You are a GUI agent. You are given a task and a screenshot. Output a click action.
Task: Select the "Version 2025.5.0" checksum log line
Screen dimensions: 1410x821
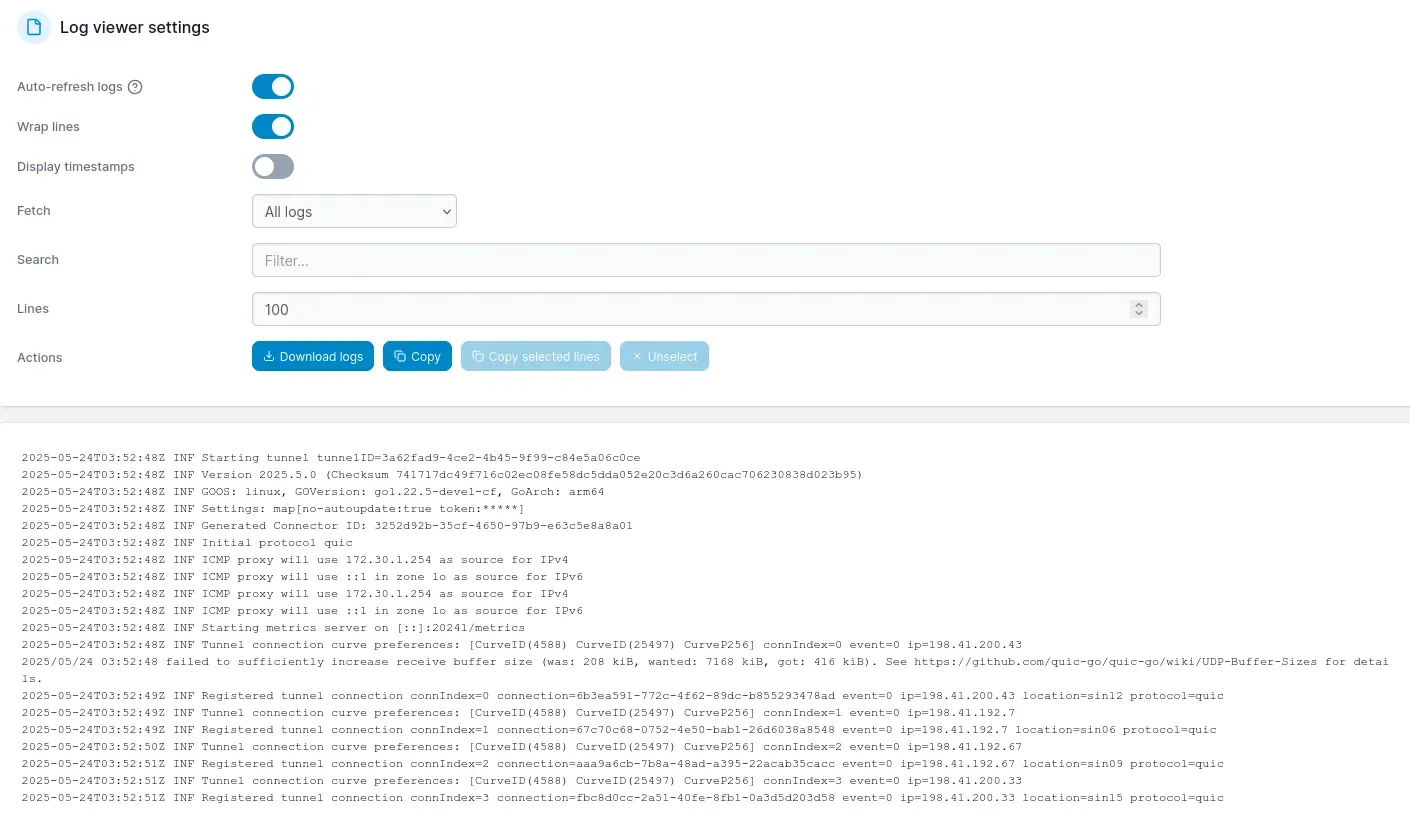coord(441,475)
